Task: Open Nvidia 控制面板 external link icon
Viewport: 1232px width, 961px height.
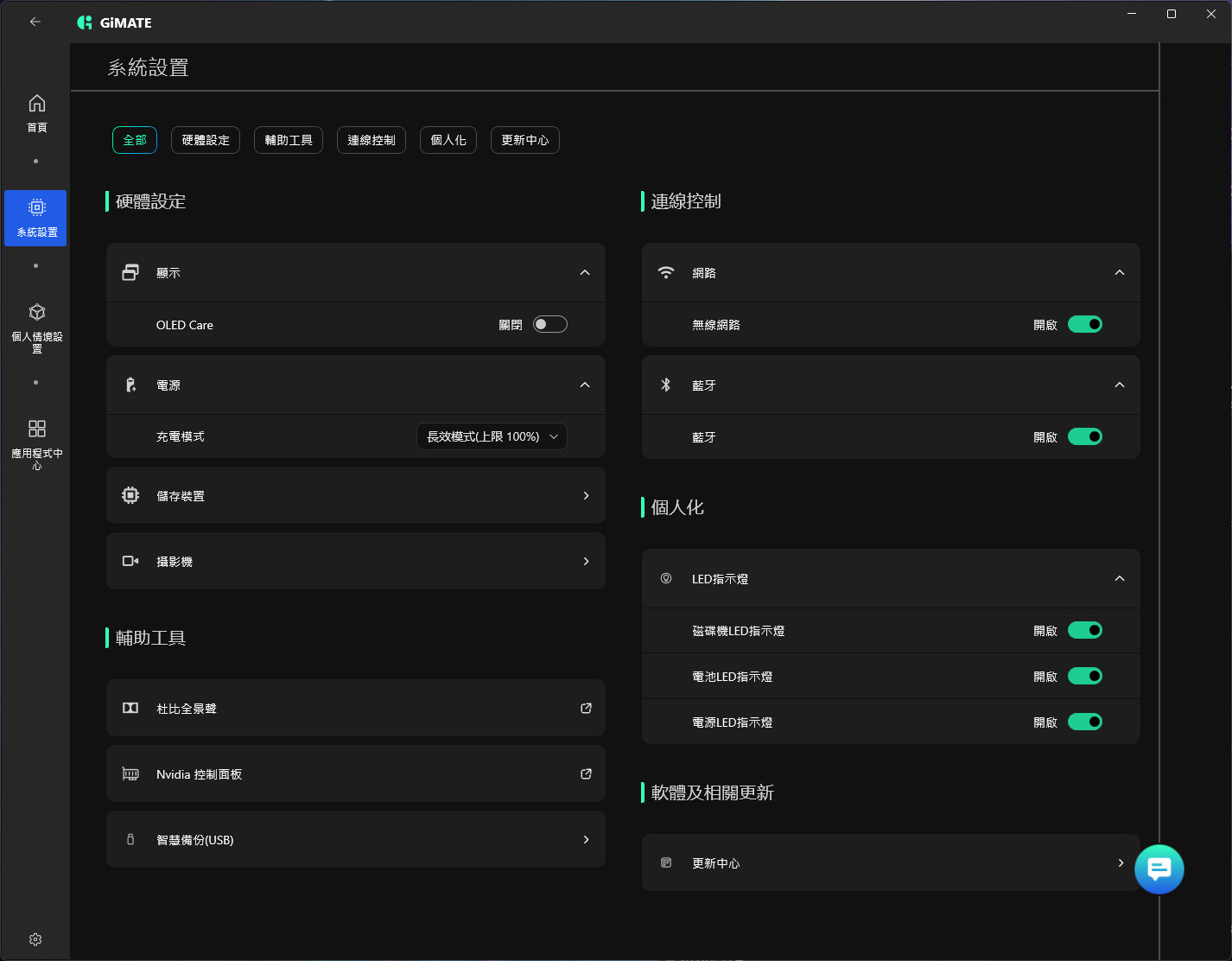Action: point(586,773)
